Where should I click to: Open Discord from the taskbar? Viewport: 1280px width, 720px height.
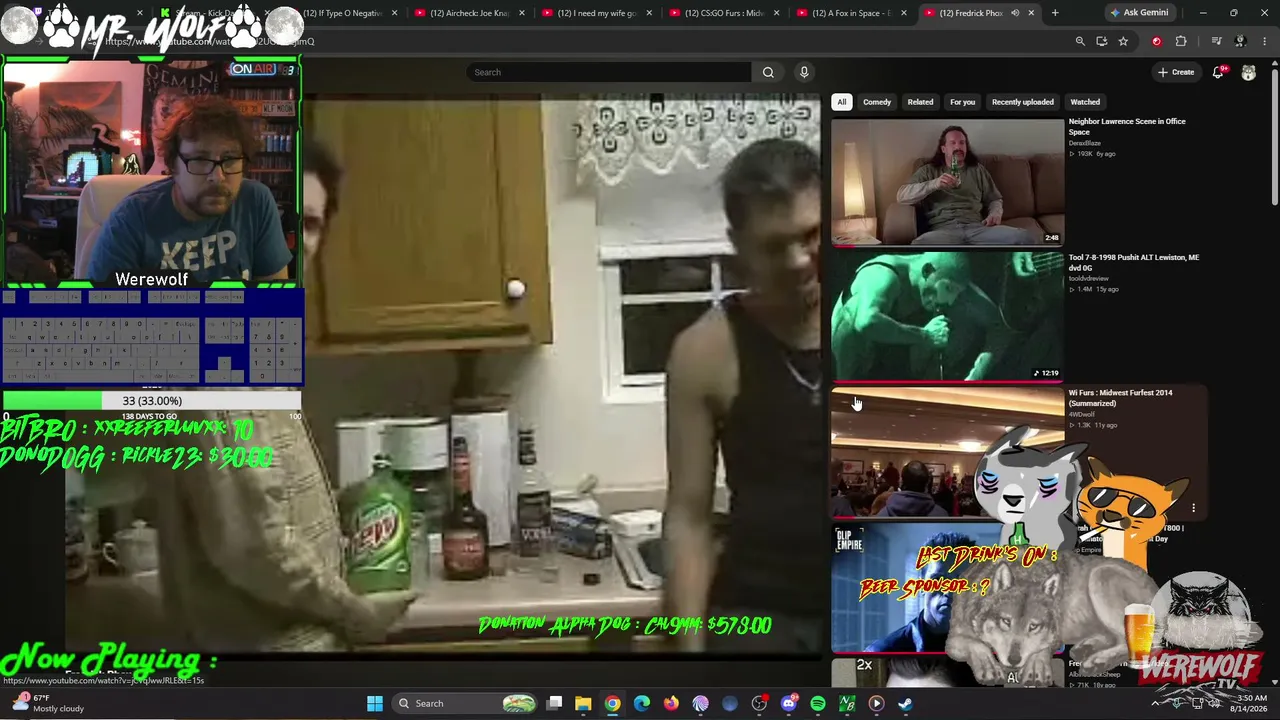pyautogui.click(x=789, y=703)
